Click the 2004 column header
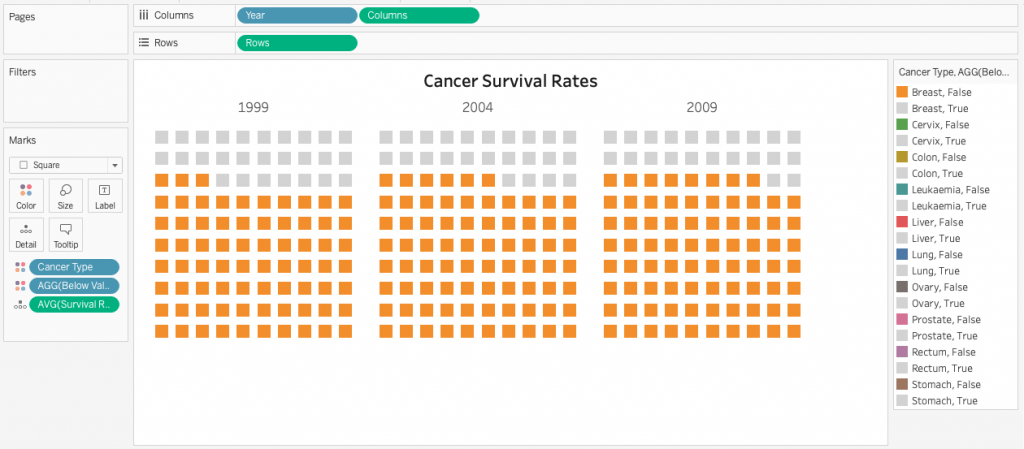 point(477,107)
